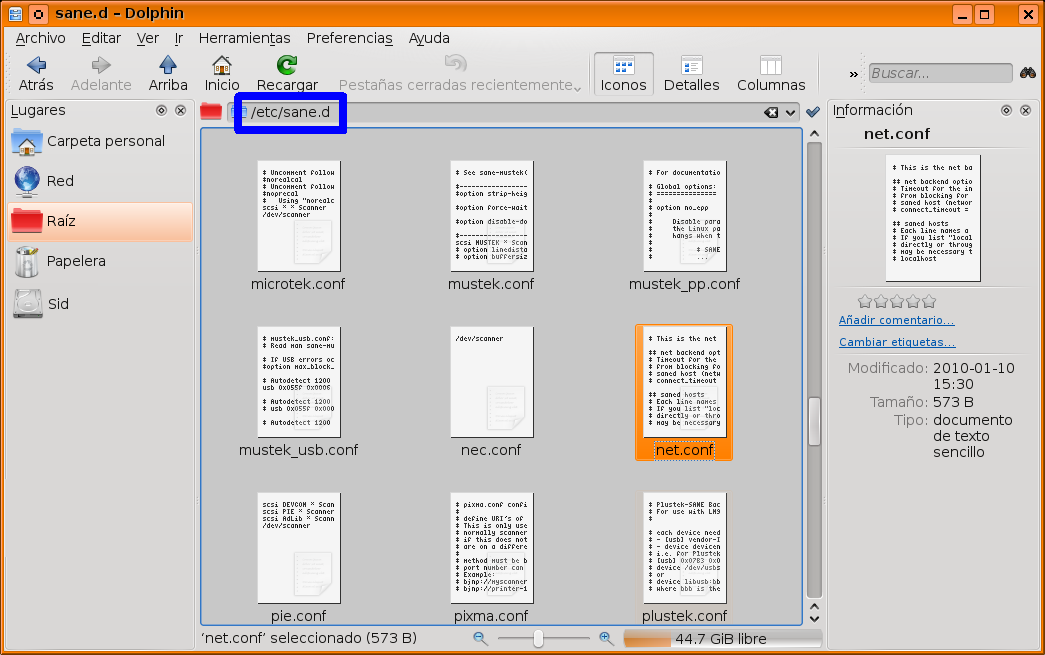Viewport: 1045px width, 655px height.
Task: Click the file view scrollbar handle
Action: click(x=814, y=420)
